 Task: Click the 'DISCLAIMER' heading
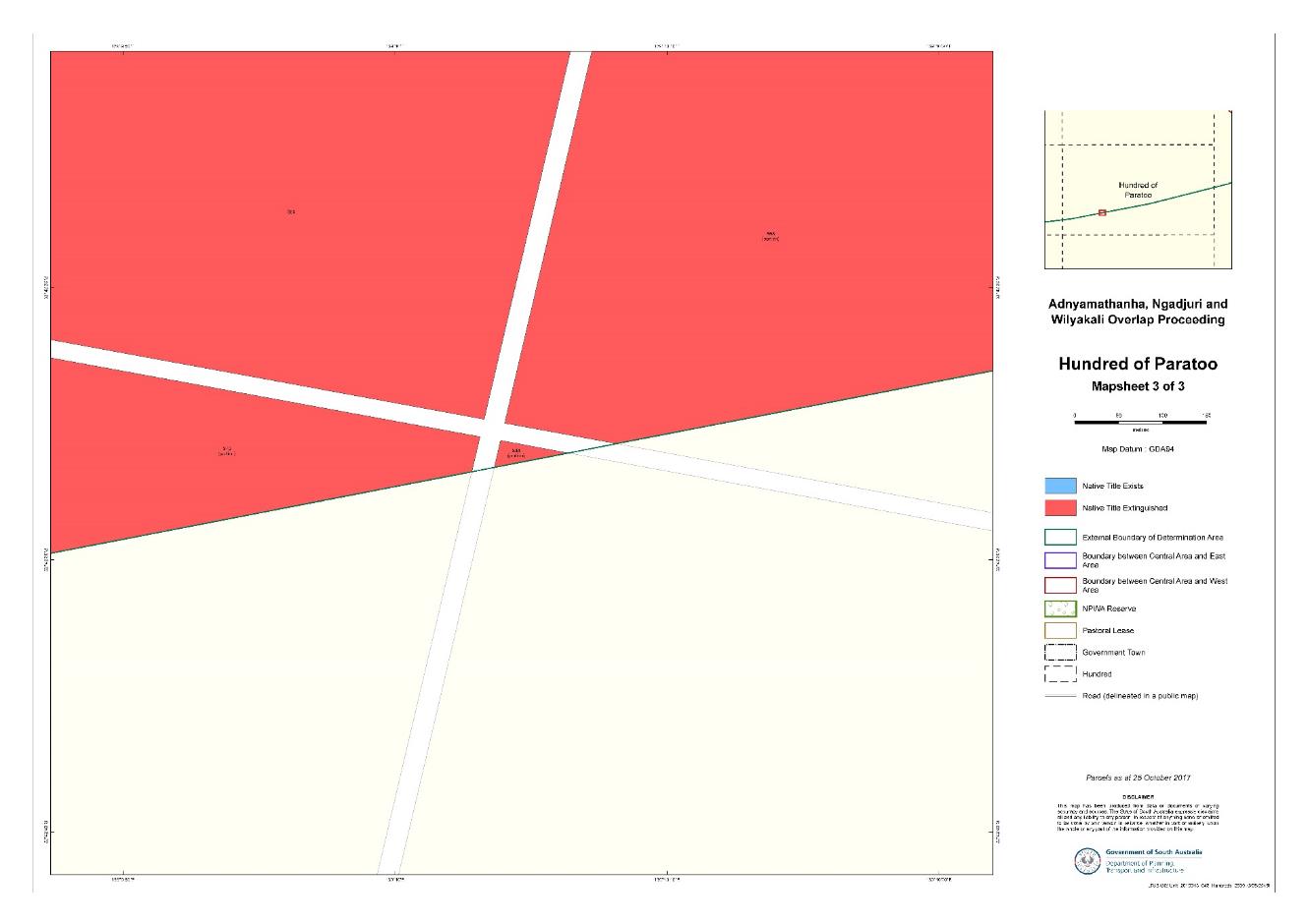[x=1138, y=797]
